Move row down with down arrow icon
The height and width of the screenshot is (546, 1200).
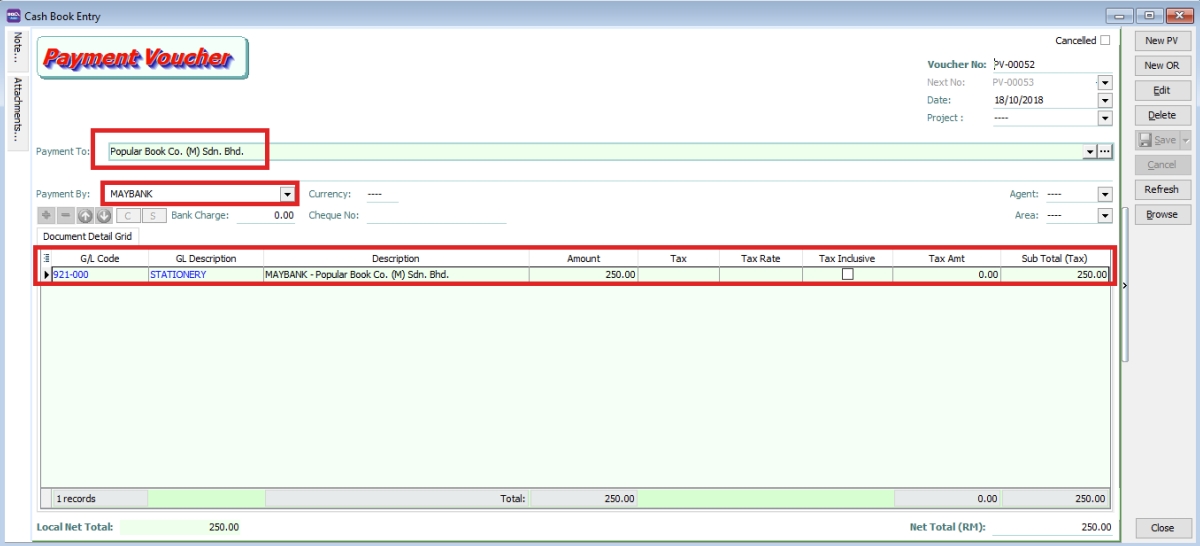pyautogui.click(x=104, y=215)
